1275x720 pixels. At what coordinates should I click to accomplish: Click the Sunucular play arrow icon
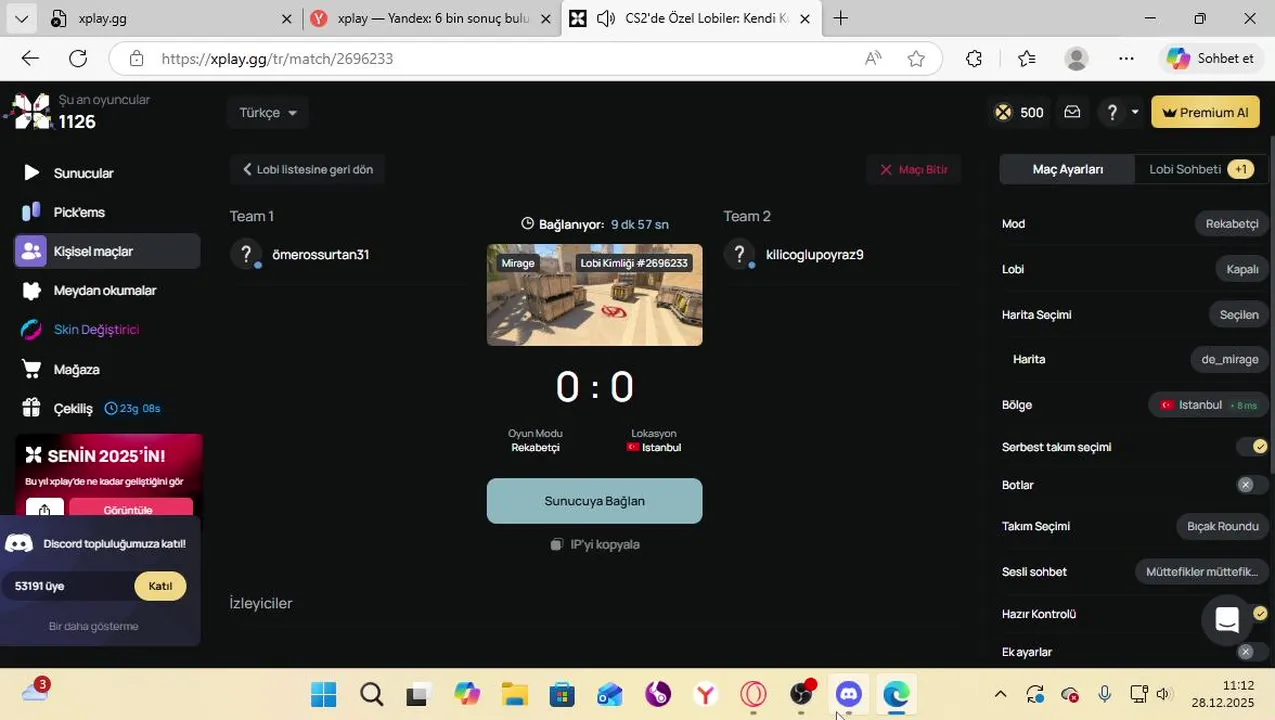pos(31,173)
